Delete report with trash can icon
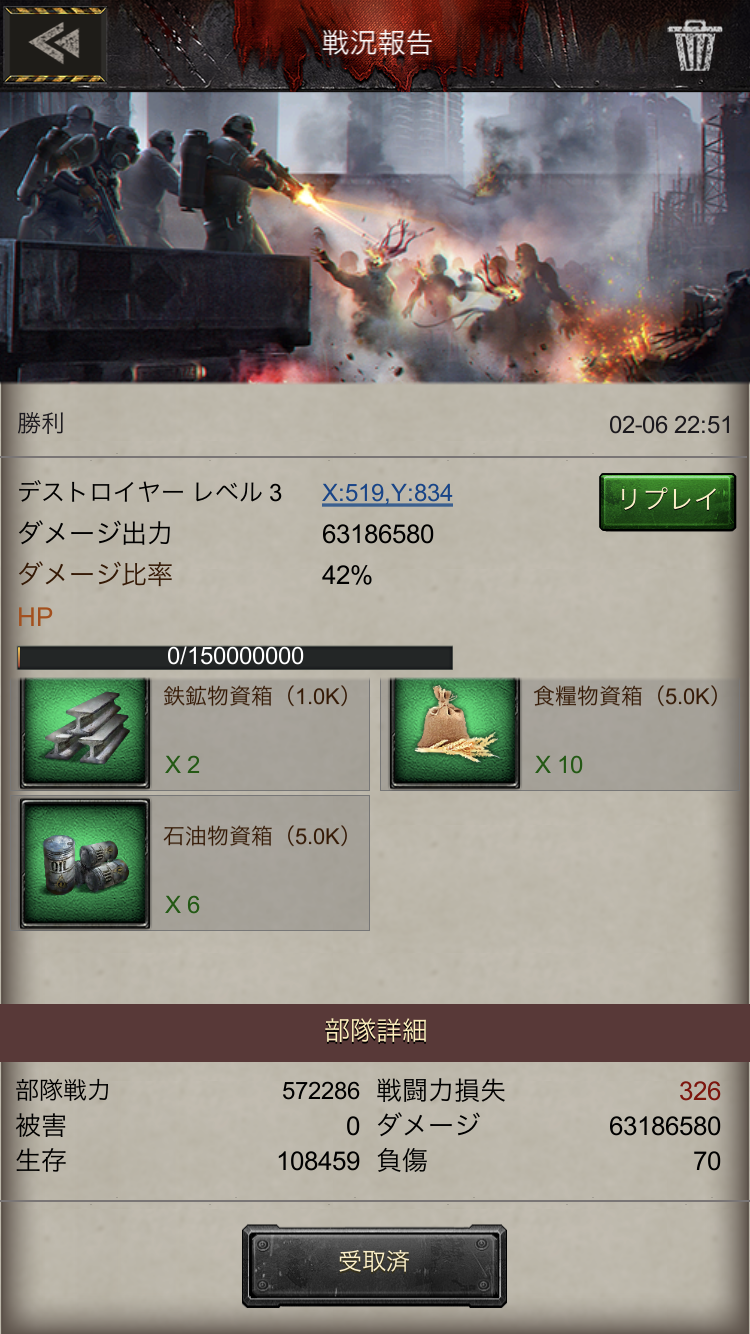 pos(694,45)
